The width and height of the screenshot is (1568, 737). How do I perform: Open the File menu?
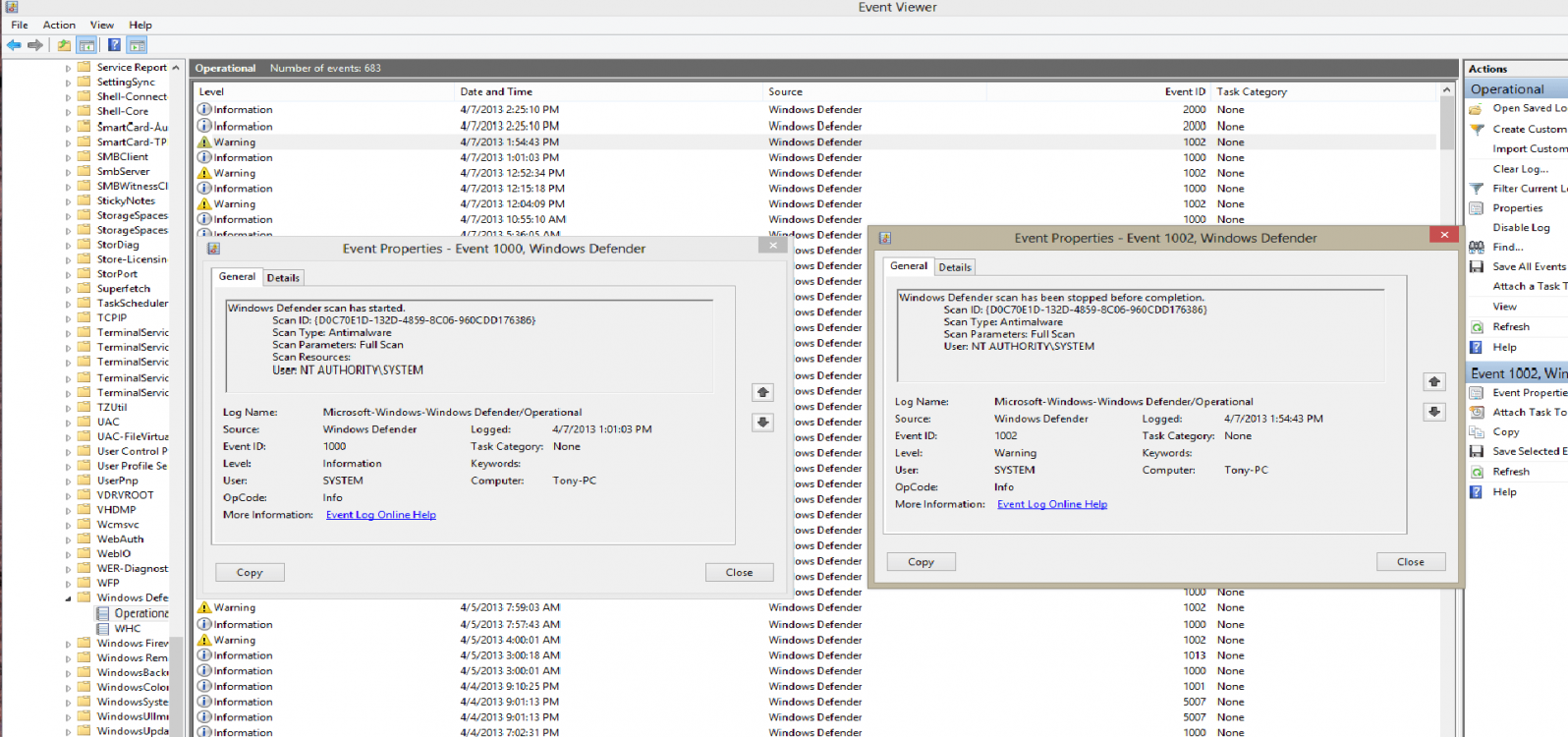[20, 25]
